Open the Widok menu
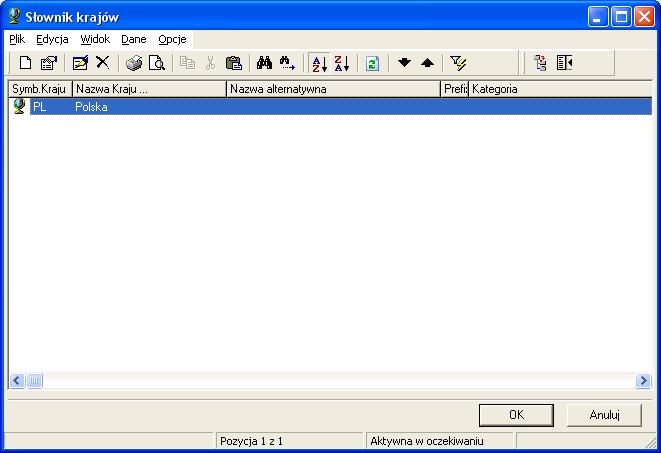The image size is (661, 453). [x=95, y=39]
